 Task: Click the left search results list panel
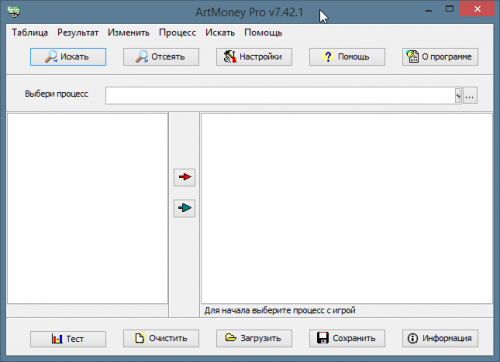pos(88,208)
